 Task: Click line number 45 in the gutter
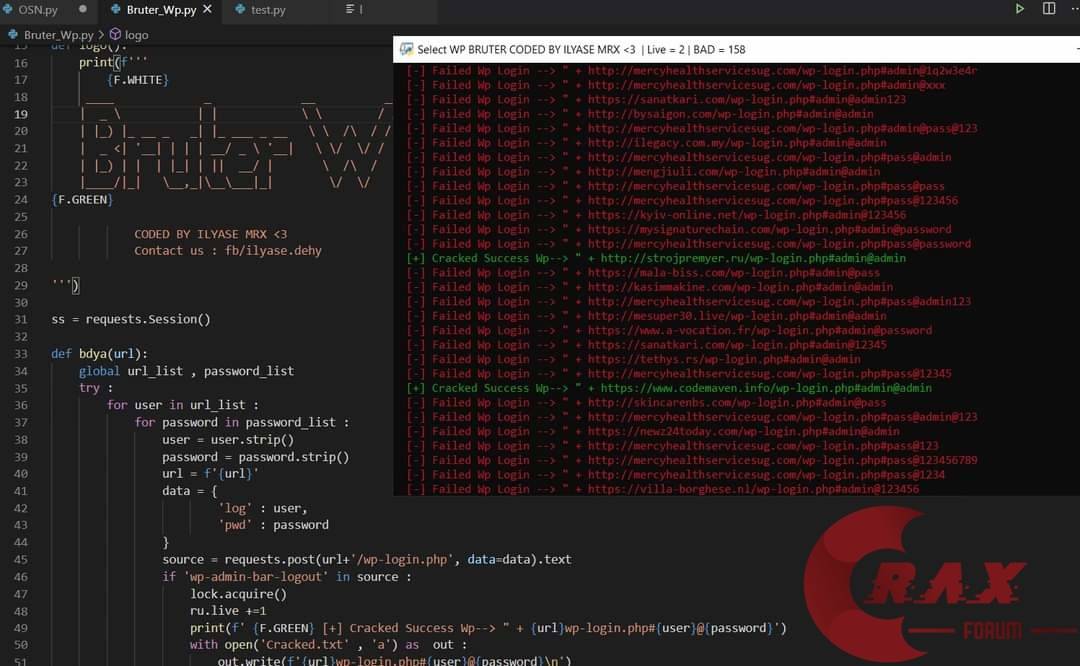click(x=21, y=560)
